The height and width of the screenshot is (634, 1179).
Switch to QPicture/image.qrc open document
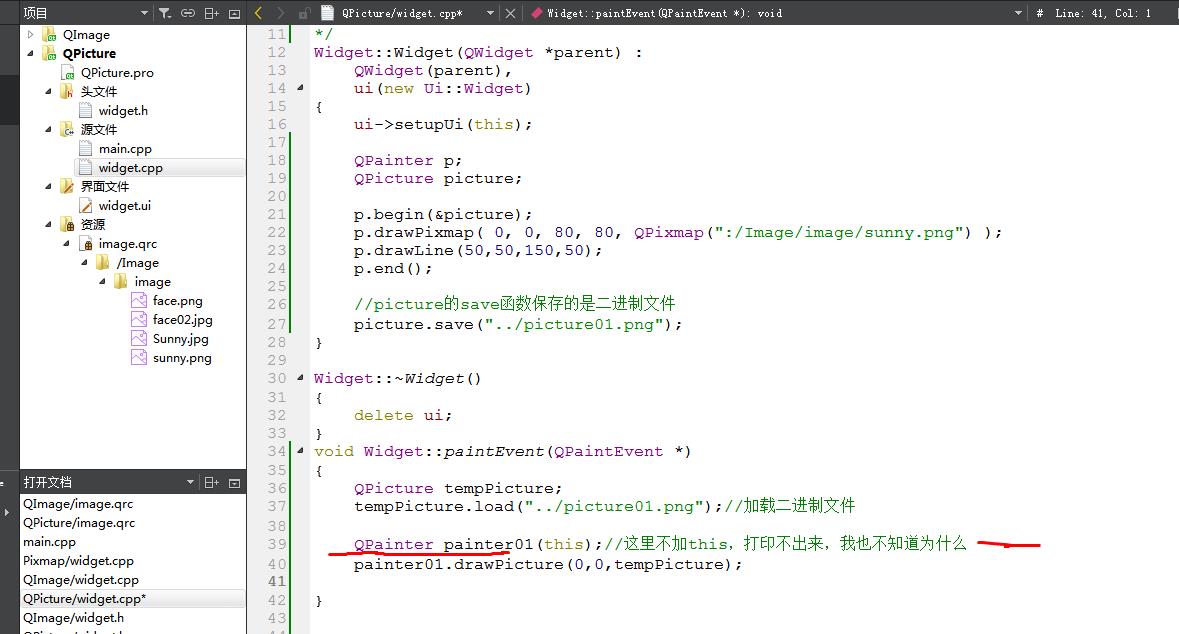pyautogui.click(x=79, y=523)
